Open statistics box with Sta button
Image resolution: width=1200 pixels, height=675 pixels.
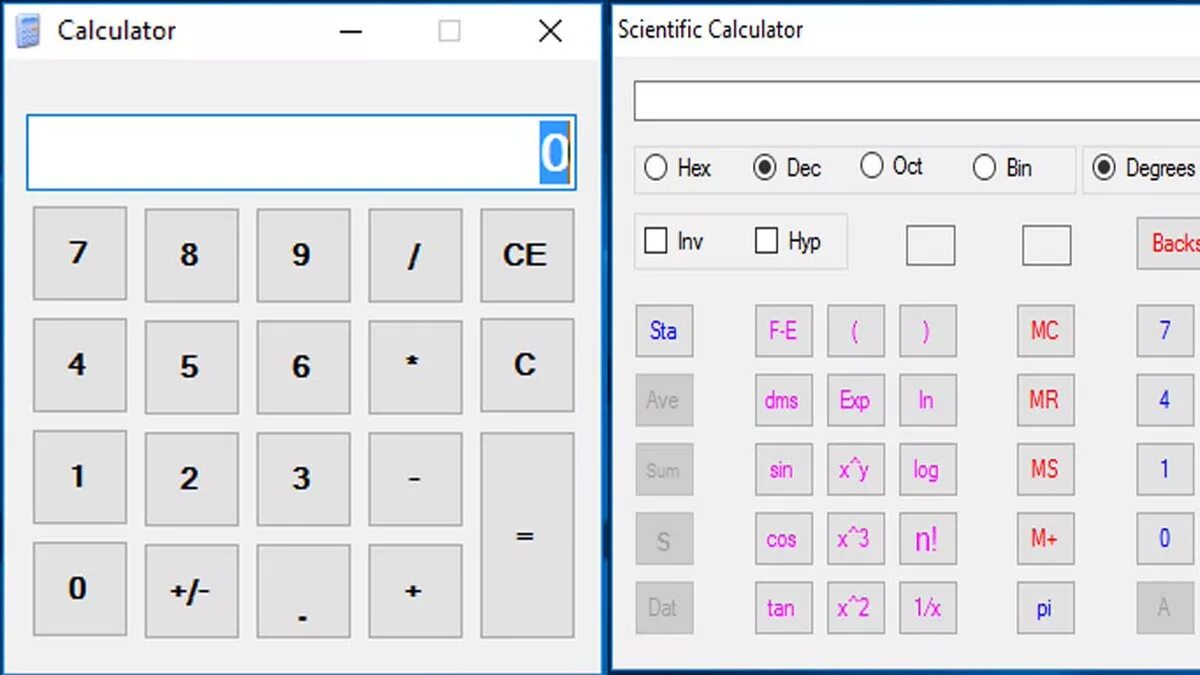point(664,331)
